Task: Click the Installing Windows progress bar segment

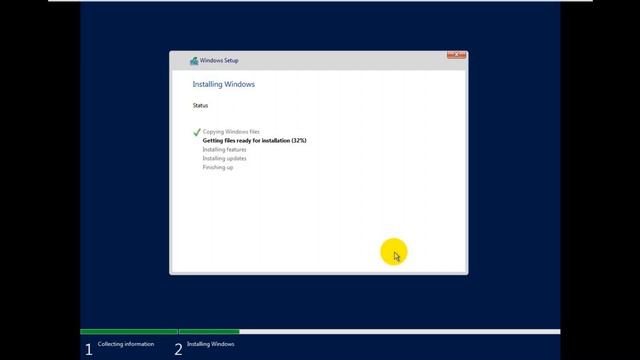Action: coord(369,332)
